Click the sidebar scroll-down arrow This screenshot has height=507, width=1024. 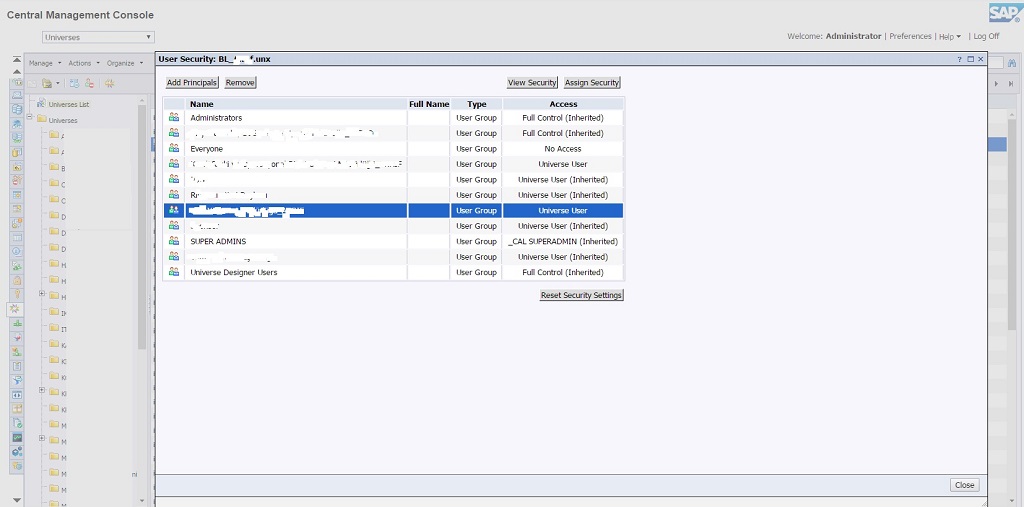point(17,500)
